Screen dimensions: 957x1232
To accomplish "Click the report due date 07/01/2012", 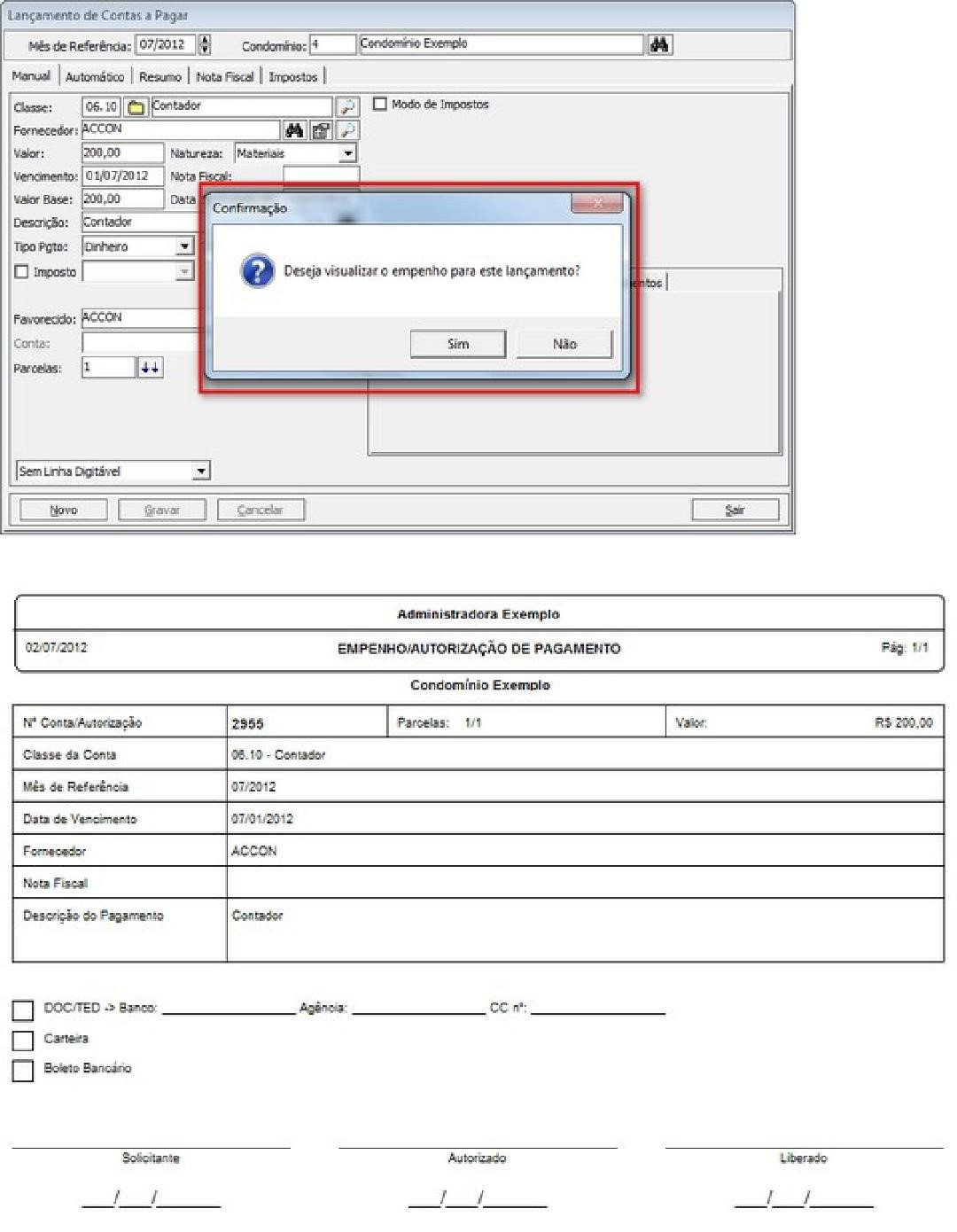I will point(262,819).
